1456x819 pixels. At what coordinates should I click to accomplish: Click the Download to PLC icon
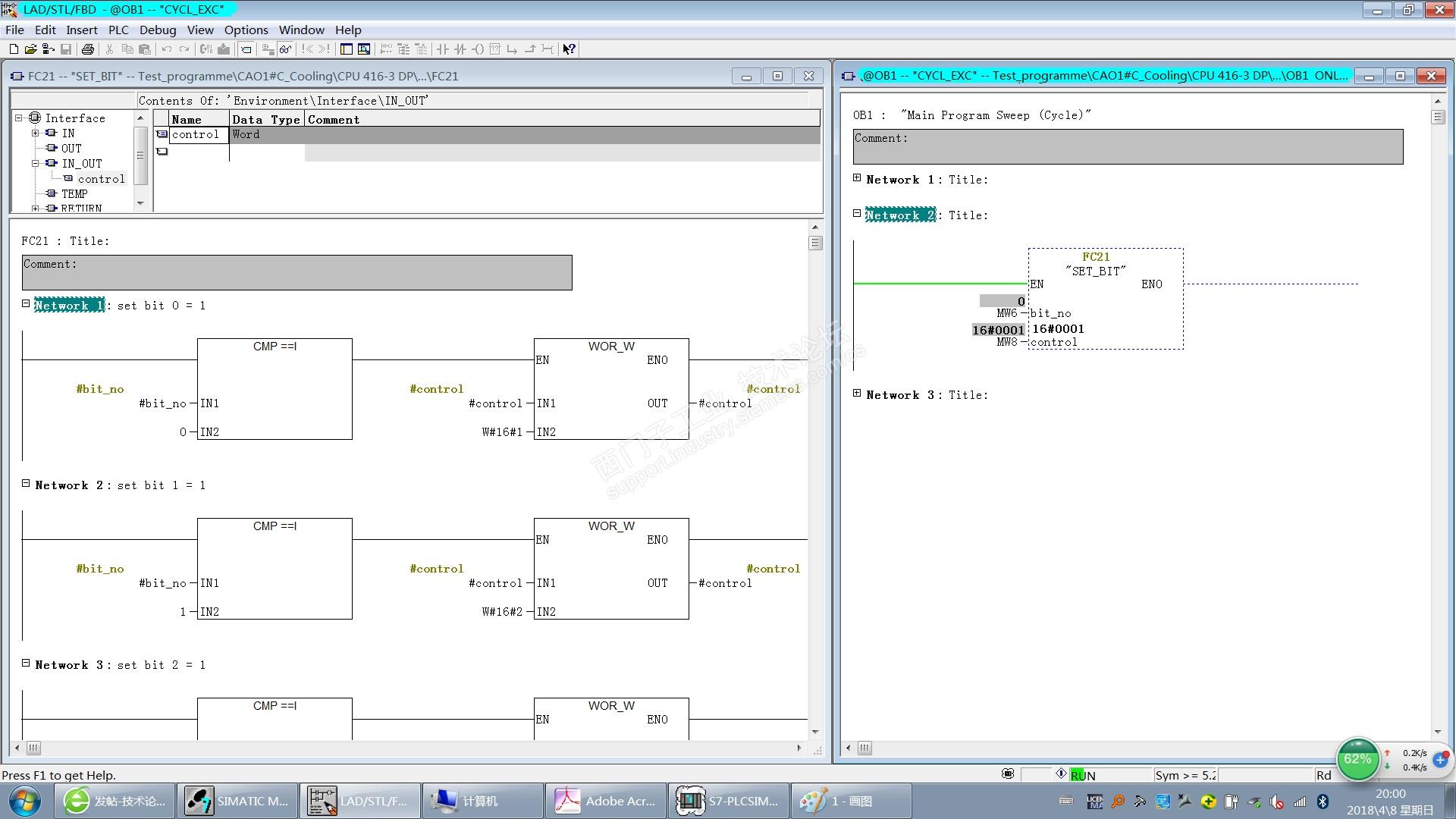224,49
